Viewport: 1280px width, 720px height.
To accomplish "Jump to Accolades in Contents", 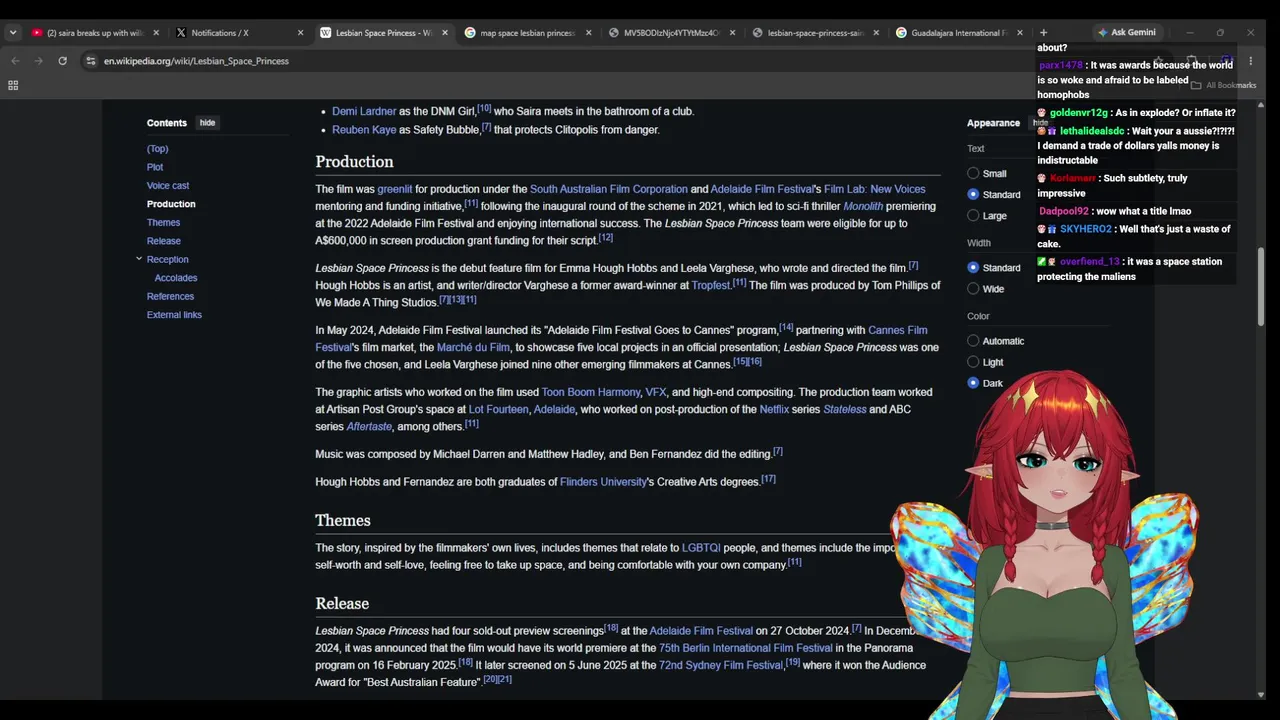I will click(176, 278).
